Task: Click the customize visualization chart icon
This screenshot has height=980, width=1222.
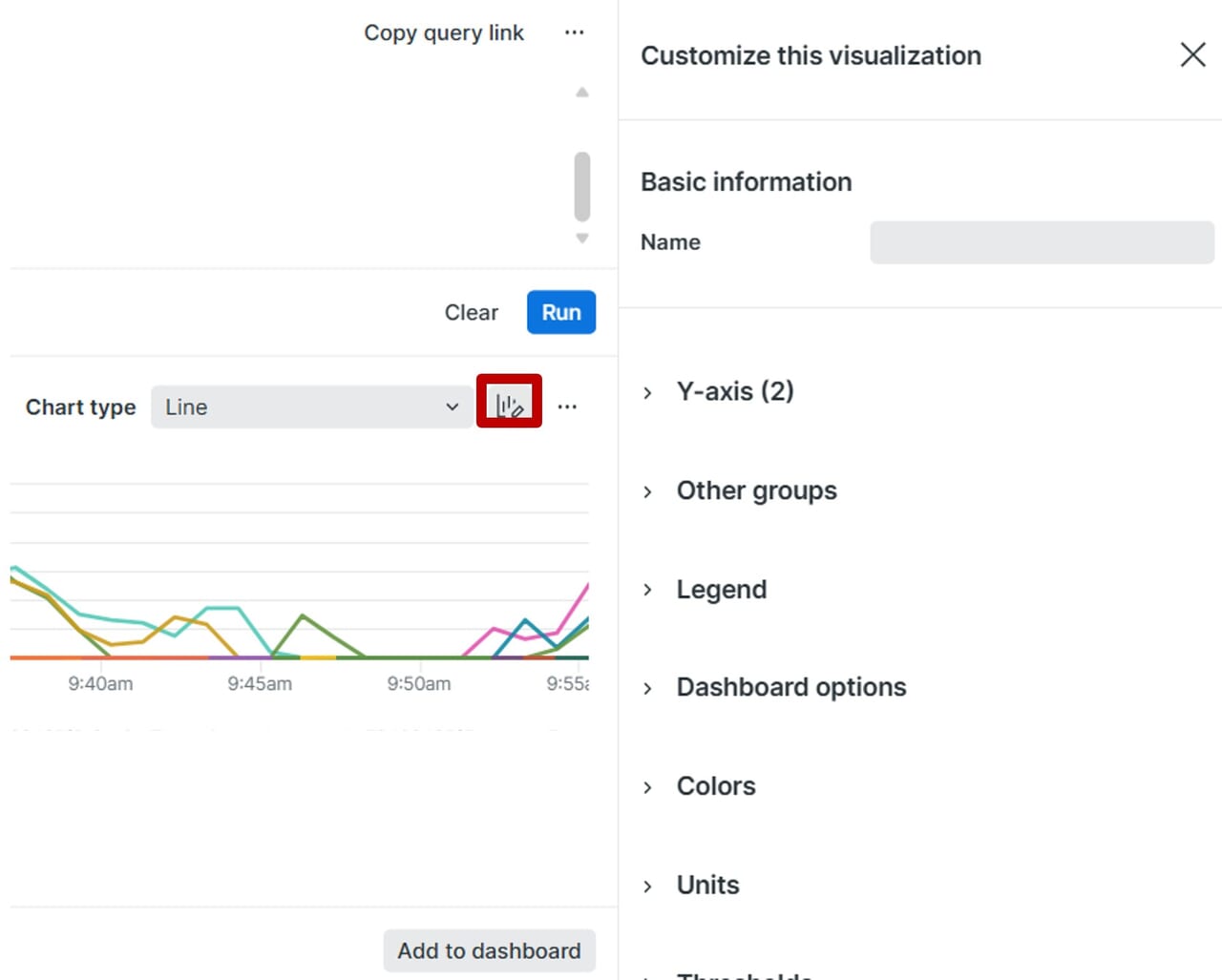Action: pos(509,404)
